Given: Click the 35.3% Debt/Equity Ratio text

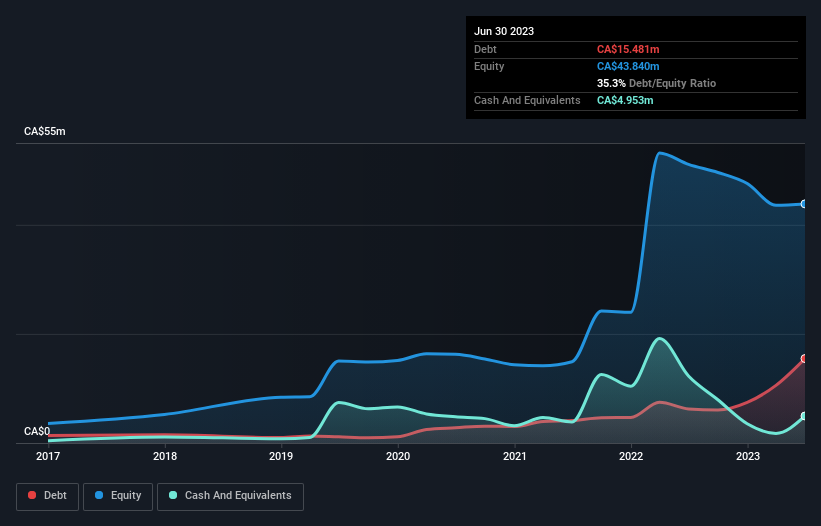Looking at the screenshot, I should coord(656,83).
